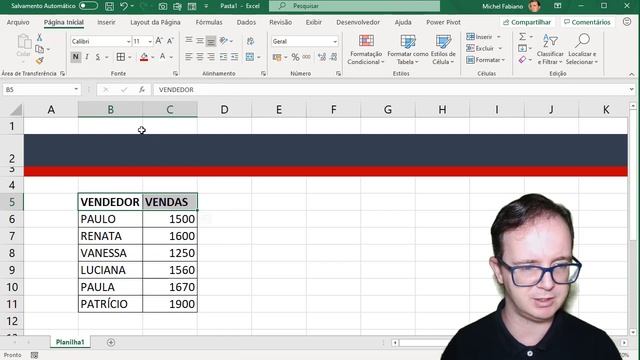Apply the font color A button
This screenshot has height=360, width=640.
pos(162,57)
